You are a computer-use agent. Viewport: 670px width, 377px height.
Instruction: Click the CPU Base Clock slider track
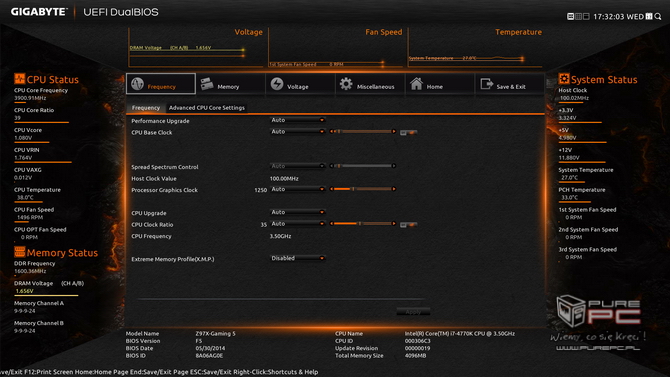[x=362, y=132]
